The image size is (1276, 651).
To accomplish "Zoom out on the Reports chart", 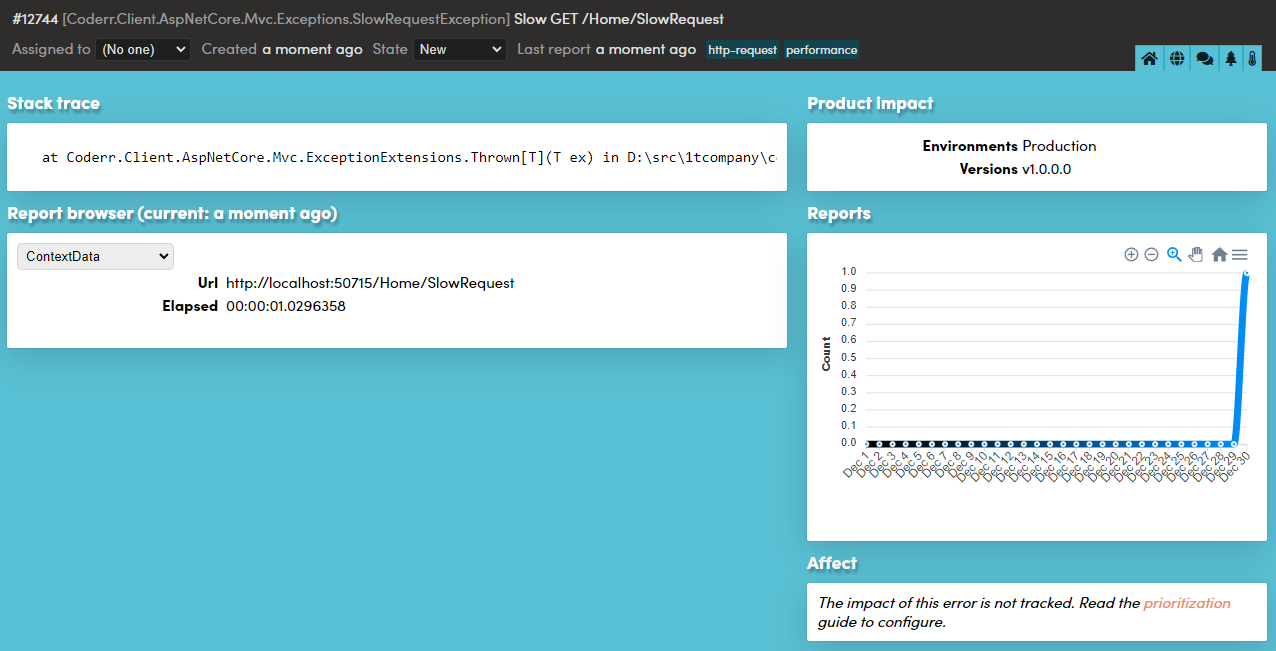I will 1151,255.
